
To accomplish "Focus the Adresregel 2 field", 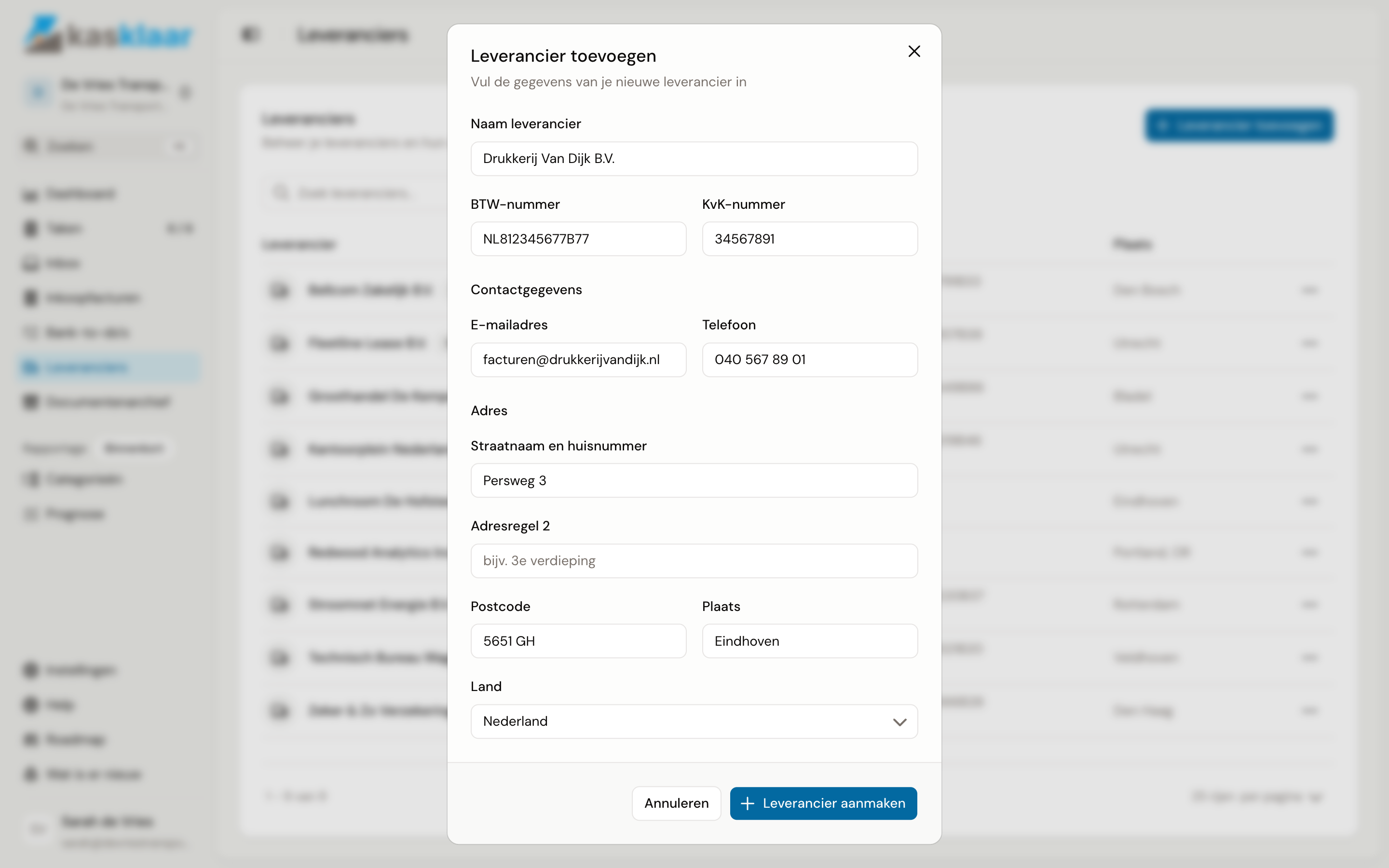I will pos(694,561).
